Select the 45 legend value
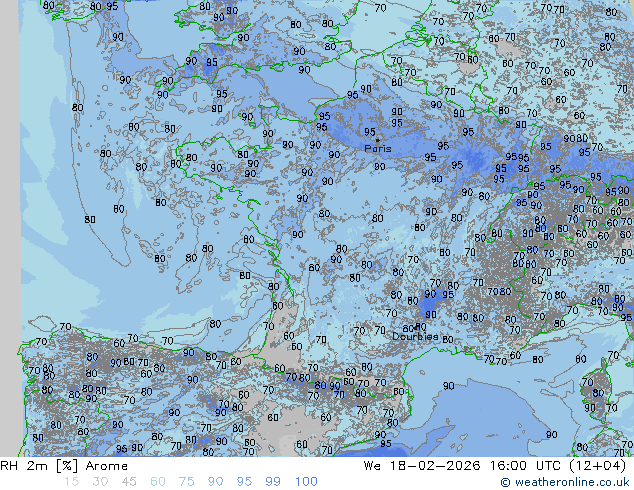Viewport: 634px width, 490px height. [129, 482]
